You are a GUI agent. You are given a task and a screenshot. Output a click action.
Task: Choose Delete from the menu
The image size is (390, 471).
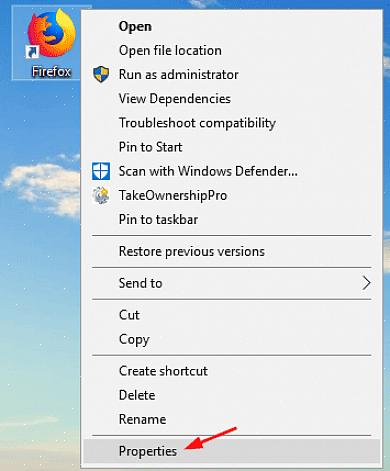(x=232, y=395)
